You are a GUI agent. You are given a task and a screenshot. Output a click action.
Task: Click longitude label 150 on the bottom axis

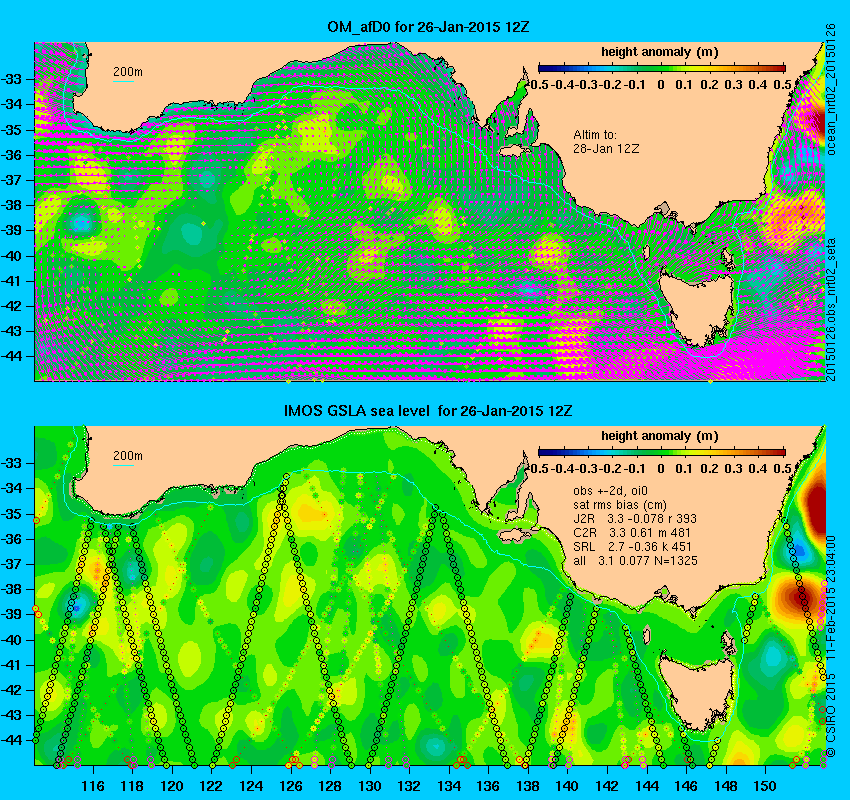(x=765, y=785)
